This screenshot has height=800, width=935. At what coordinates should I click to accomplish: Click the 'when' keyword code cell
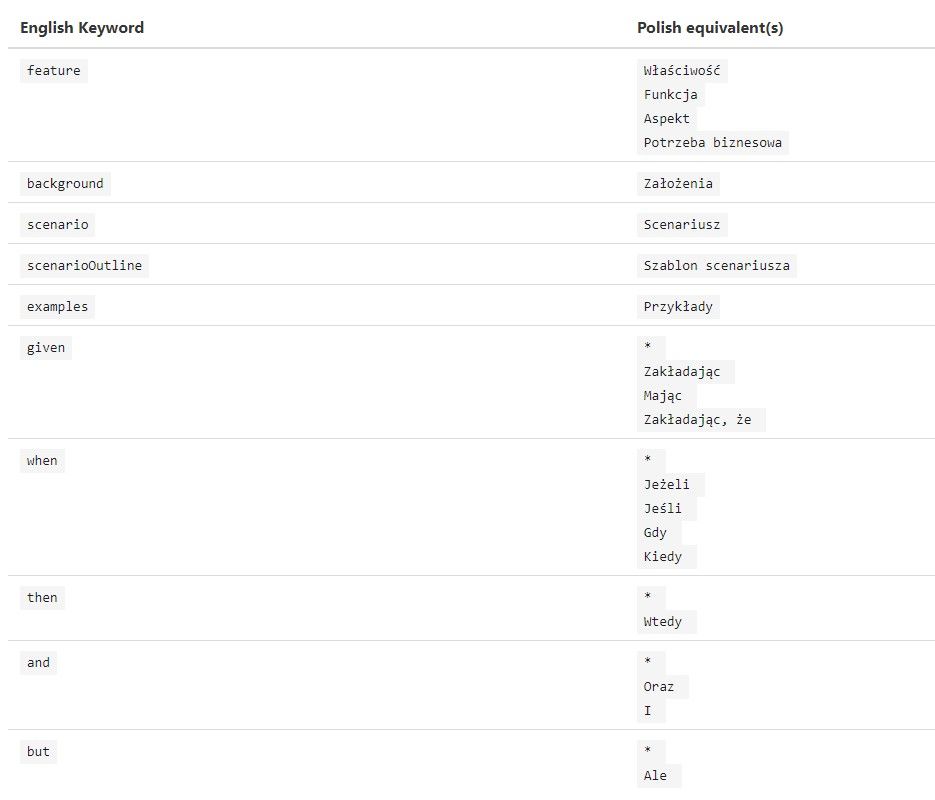[x=42, y=461]
